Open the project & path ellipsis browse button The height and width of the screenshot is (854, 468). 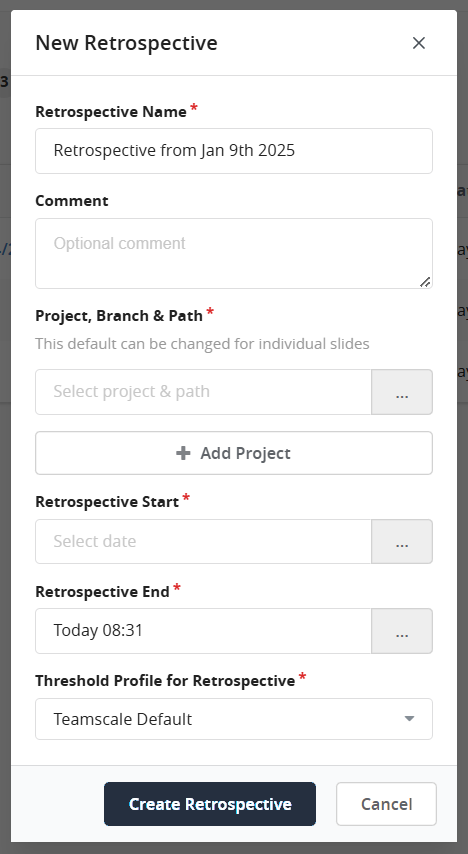click(x=402, y=392)
